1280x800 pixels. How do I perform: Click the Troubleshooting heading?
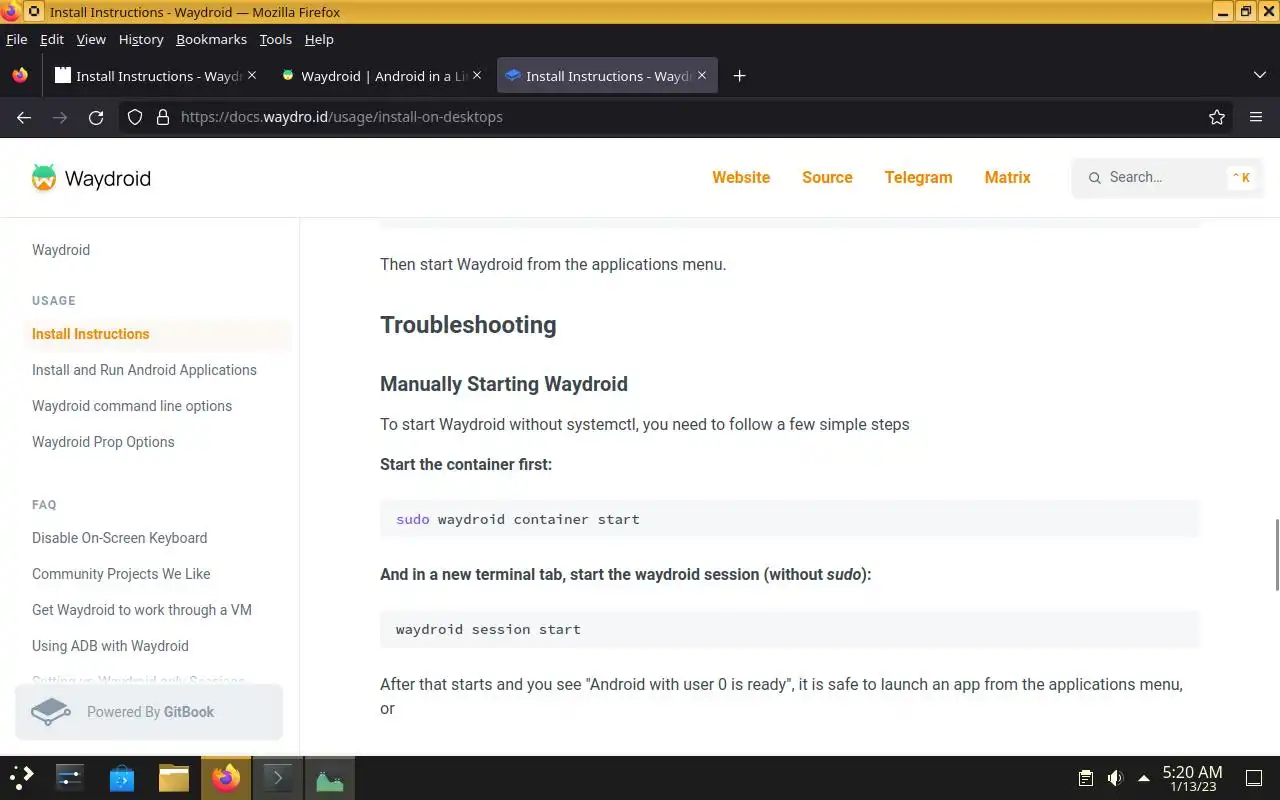pyautogui.click(x=468, y=325)
